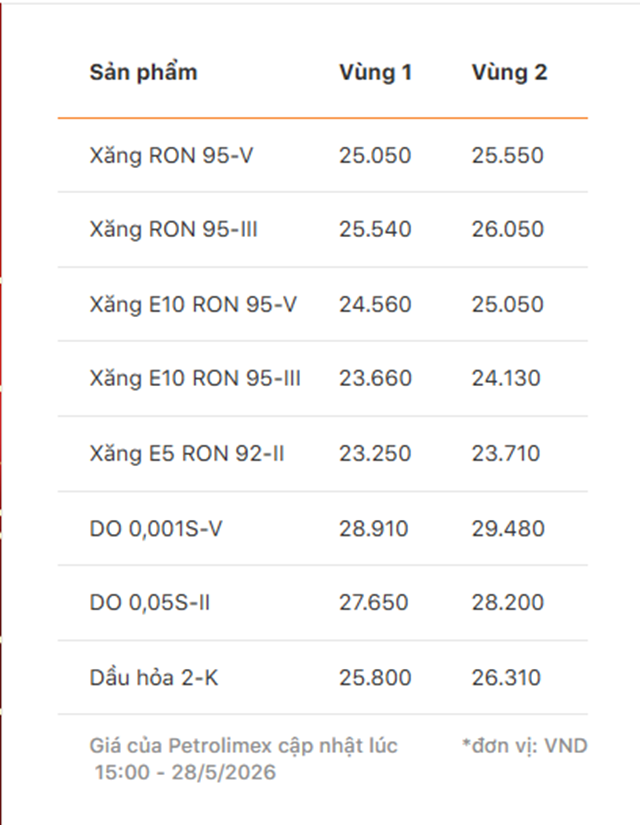
Task: Select Xăng E10 RON 95-III product name
Action: coord(195,378)
